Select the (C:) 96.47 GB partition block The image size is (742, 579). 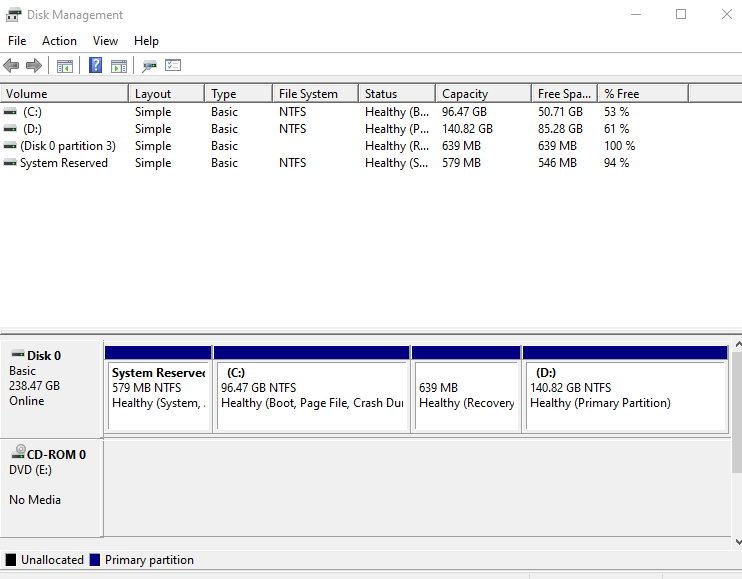click(x=311, y=389)
